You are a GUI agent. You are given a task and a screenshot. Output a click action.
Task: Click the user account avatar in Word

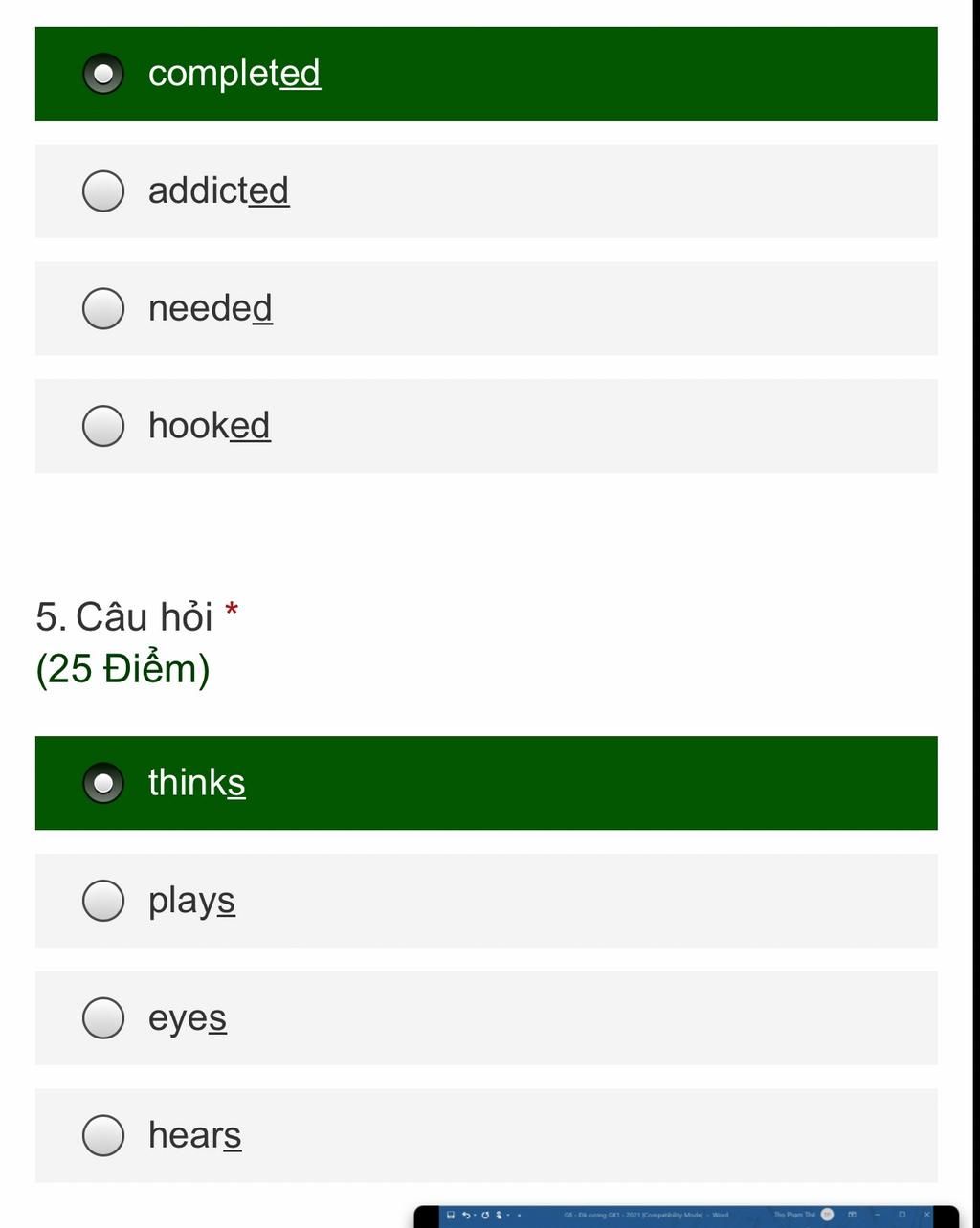(x=827, y=1215)
